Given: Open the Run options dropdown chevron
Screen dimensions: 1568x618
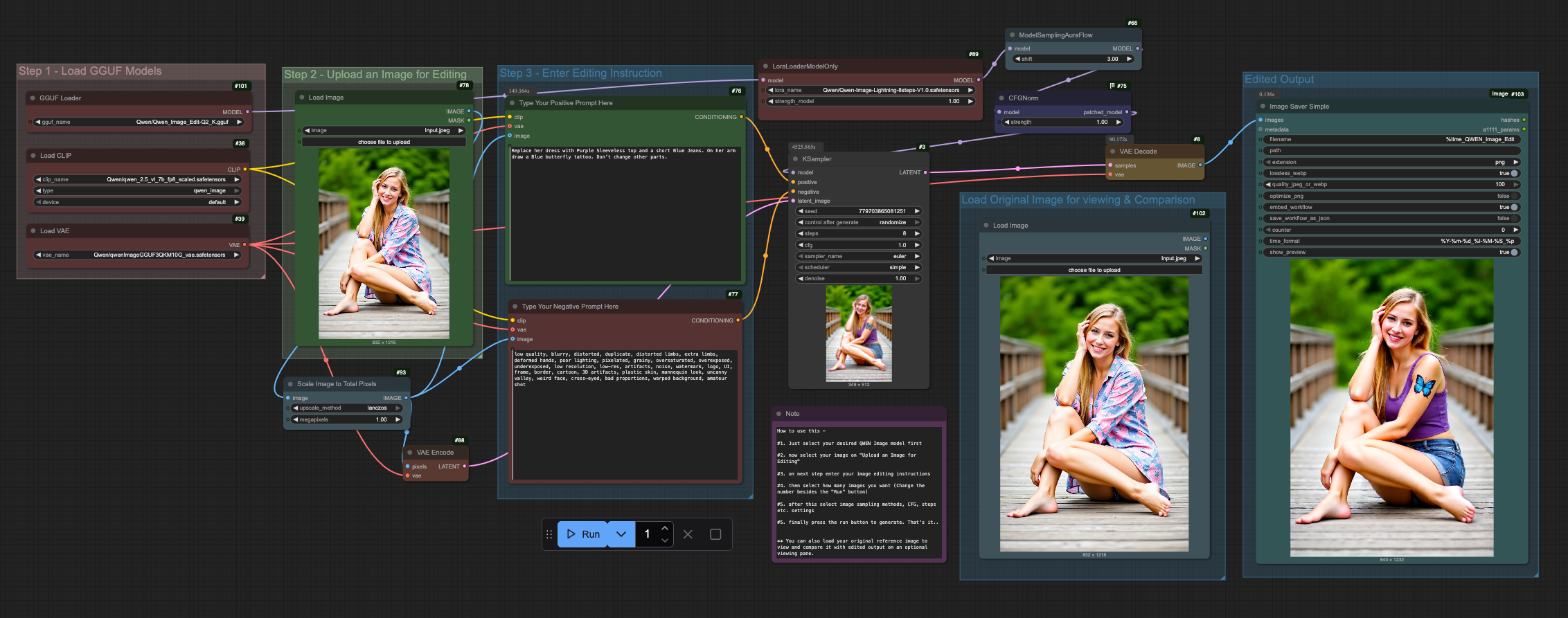Looking at the screenshot, I should 621,534.
